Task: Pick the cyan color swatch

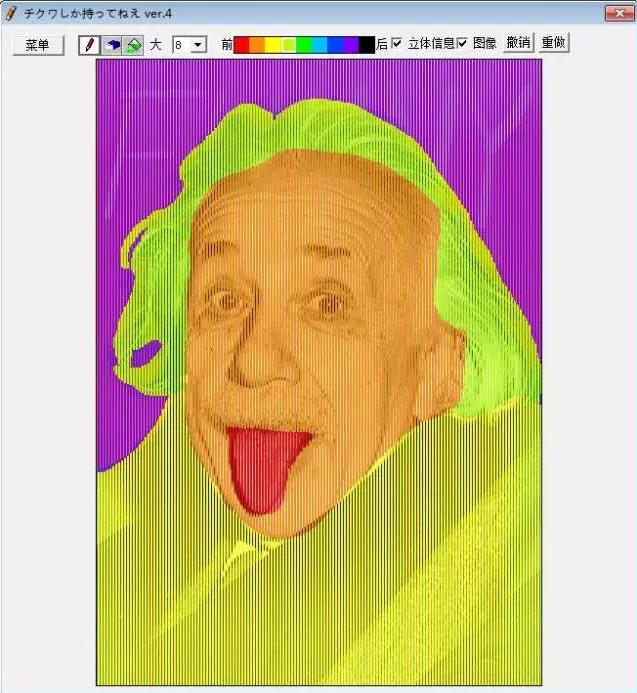Action: (320, 44)
